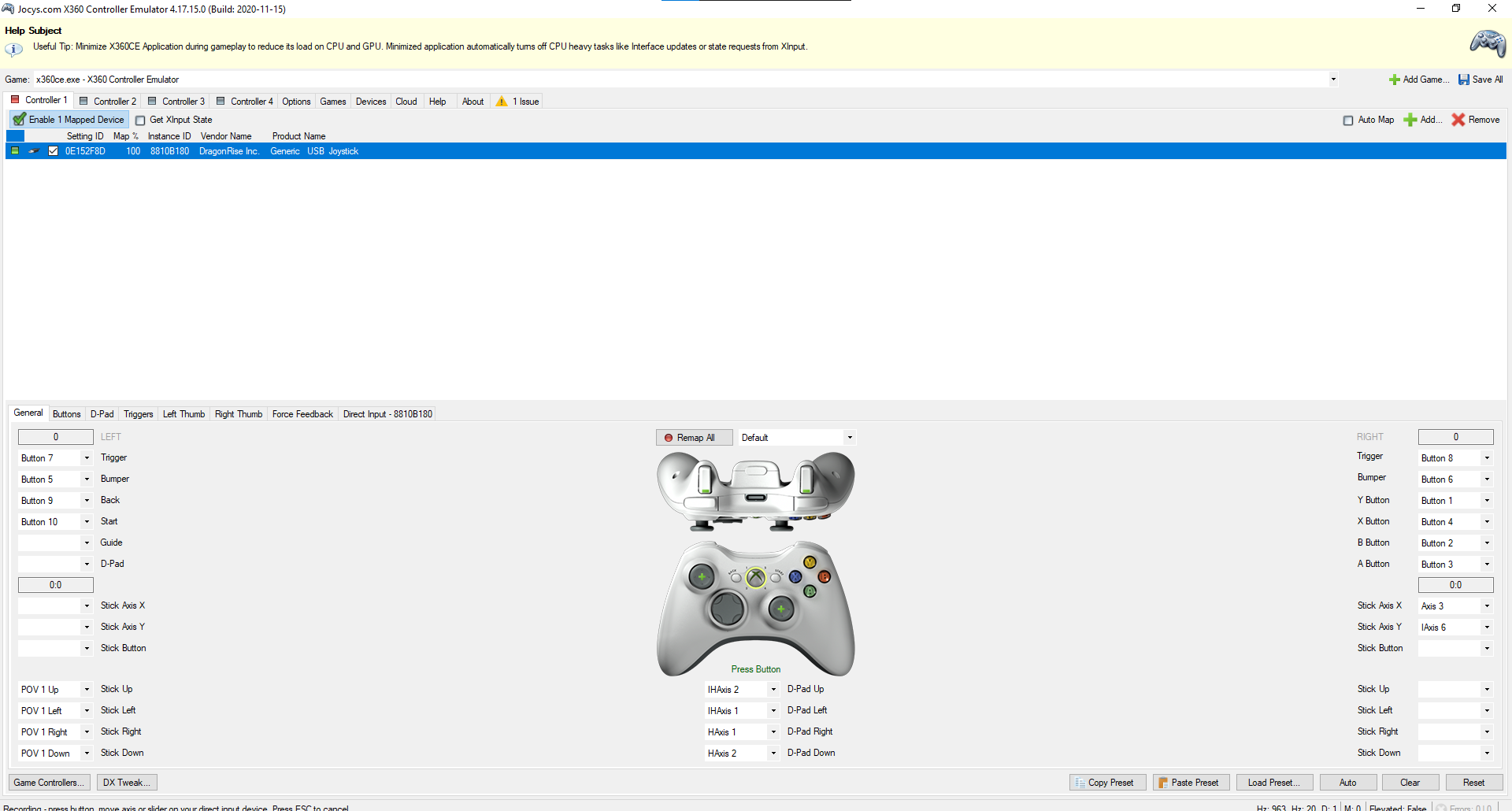The image size is (1512, 811).
Task: Open the Cloud tab
Action: point(406,102)
